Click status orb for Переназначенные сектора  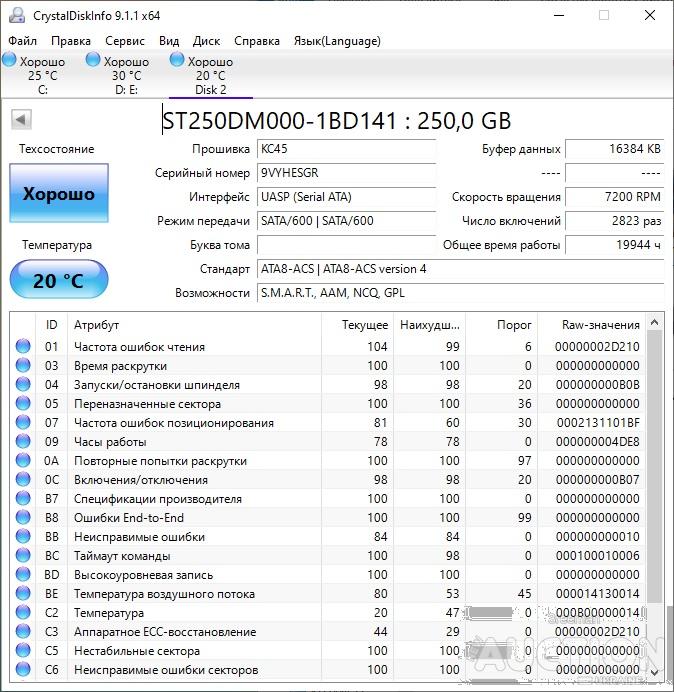point(23,403)
